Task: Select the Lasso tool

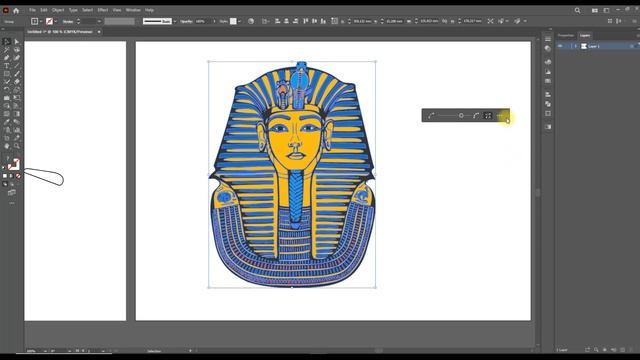Action: (x=17, y=50)
